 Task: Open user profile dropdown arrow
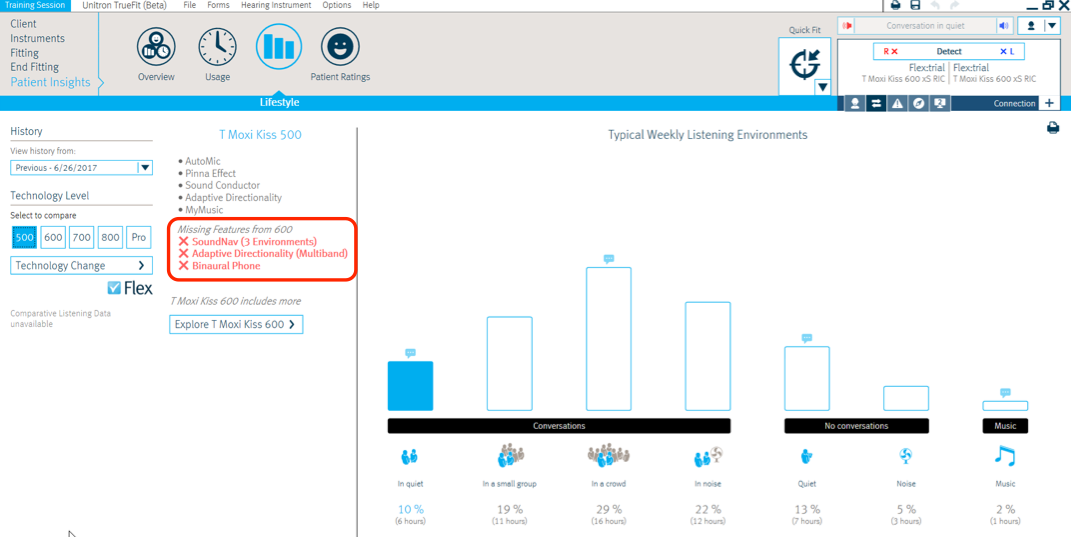point(1051,26)
